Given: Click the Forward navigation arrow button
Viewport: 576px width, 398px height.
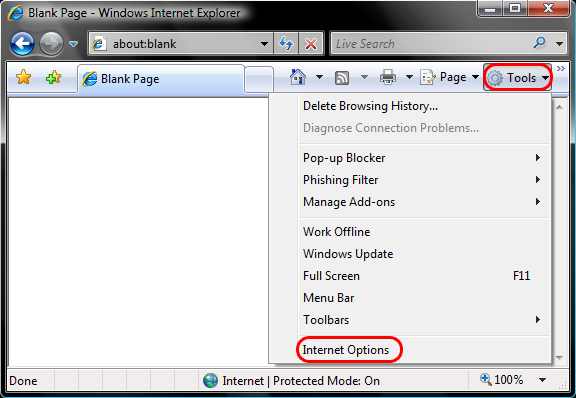Looking at the screenshot, I should [51, 44].
